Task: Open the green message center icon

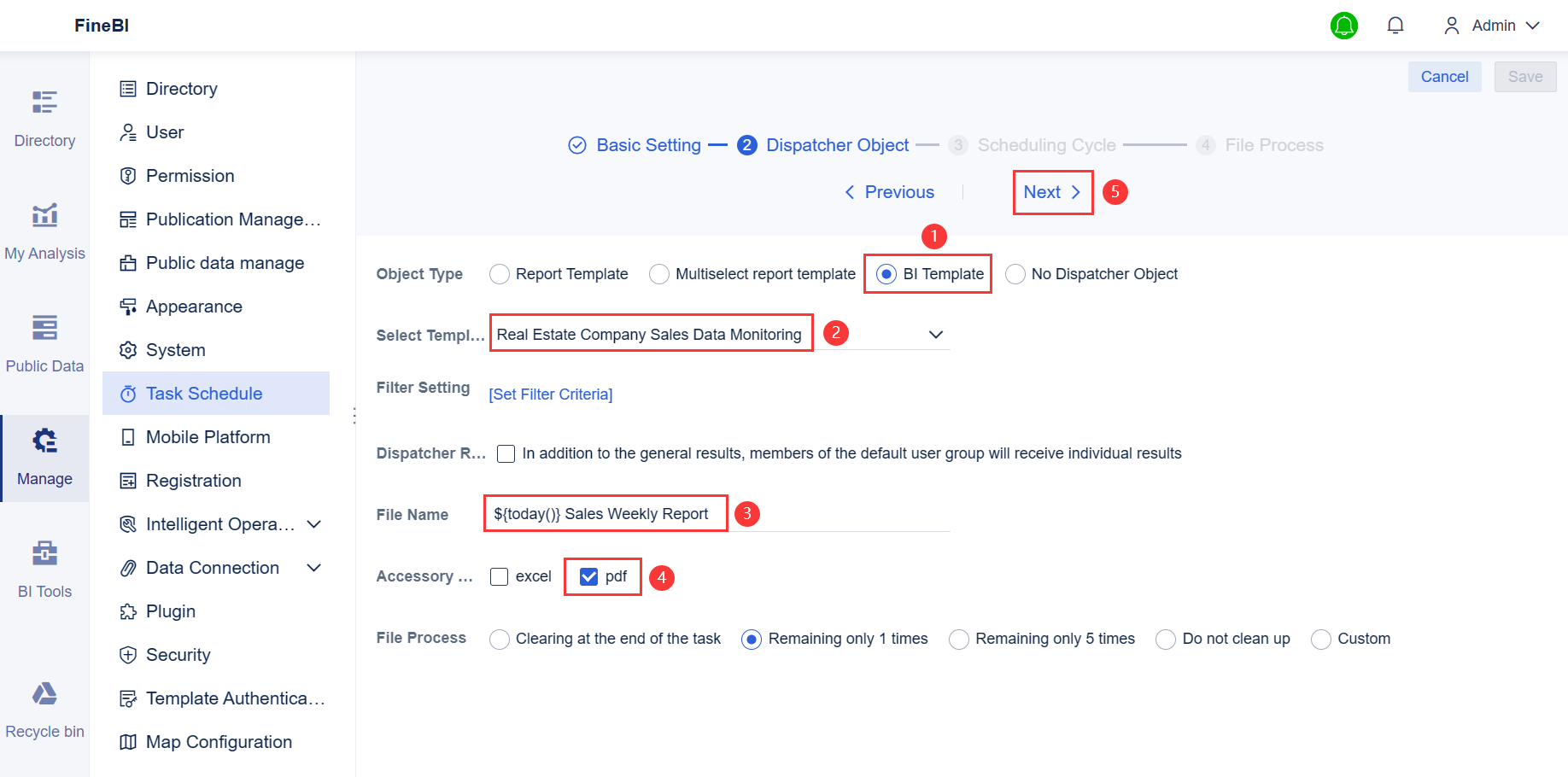Action: click(x=1343, y=26)
